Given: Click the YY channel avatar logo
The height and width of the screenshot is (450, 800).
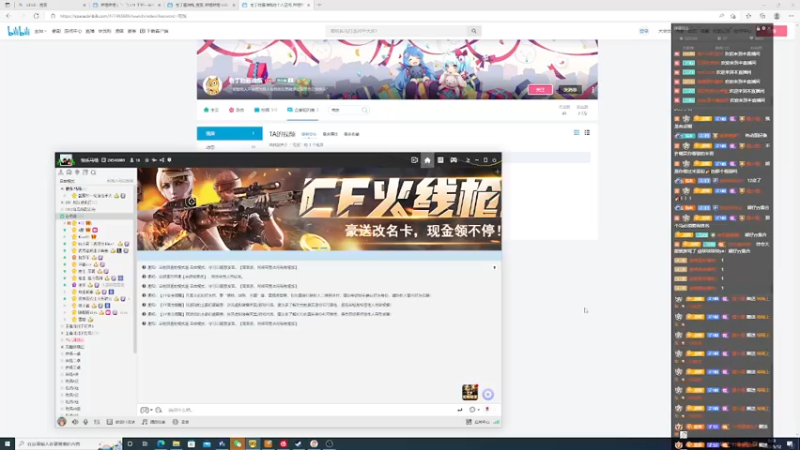Looking at the screenshot, I should 65,160.
